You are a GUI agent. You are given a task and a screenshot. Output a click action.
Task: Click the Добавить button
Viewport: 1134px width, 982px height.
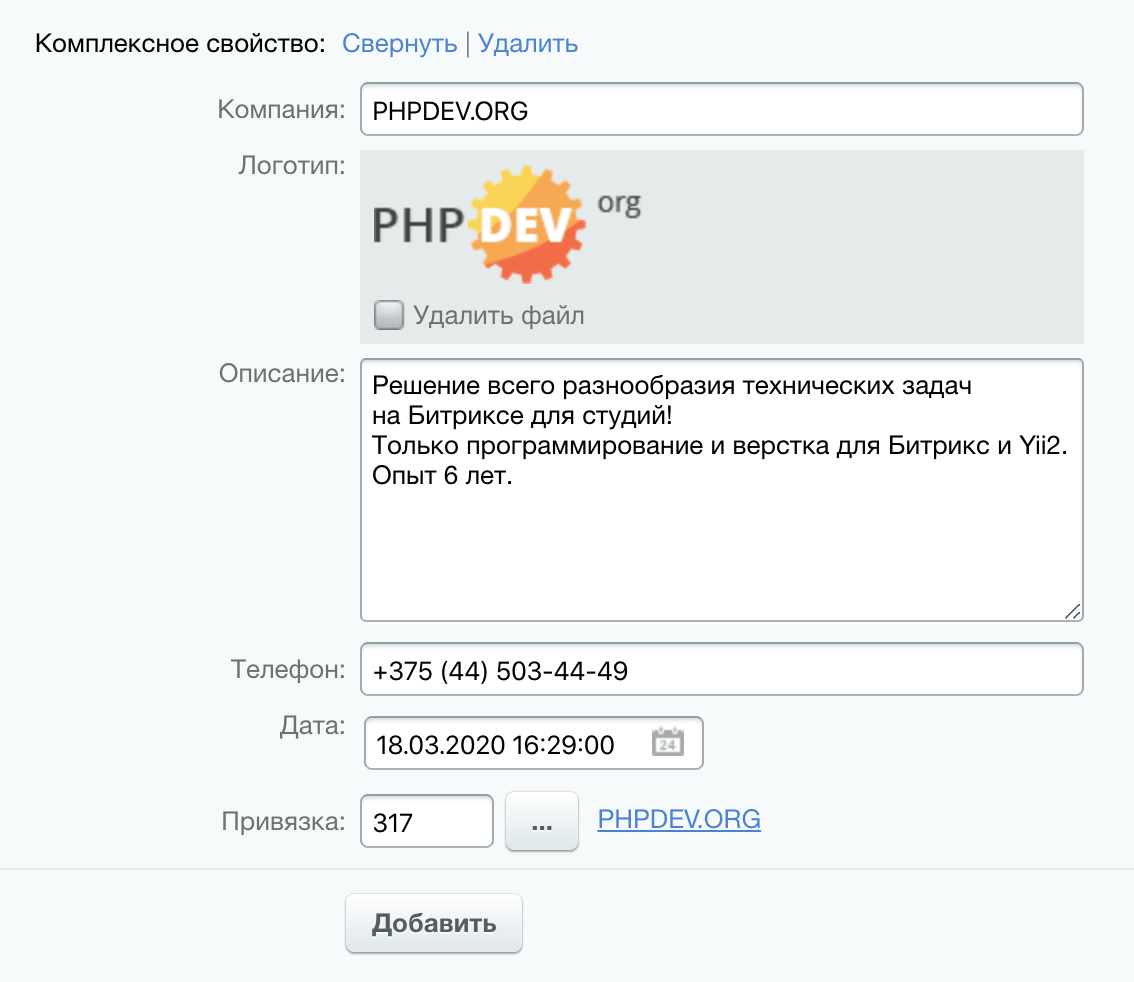click(434, 923)
